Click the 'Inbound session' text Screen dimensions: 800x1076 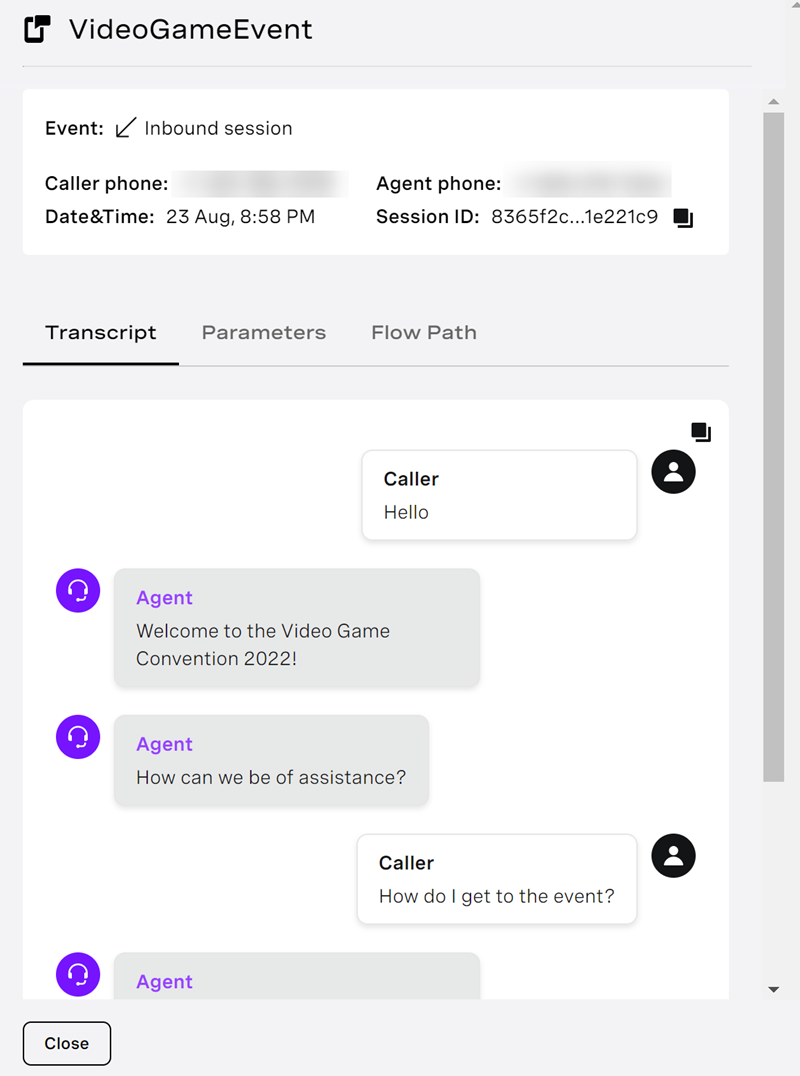[218, 128]
